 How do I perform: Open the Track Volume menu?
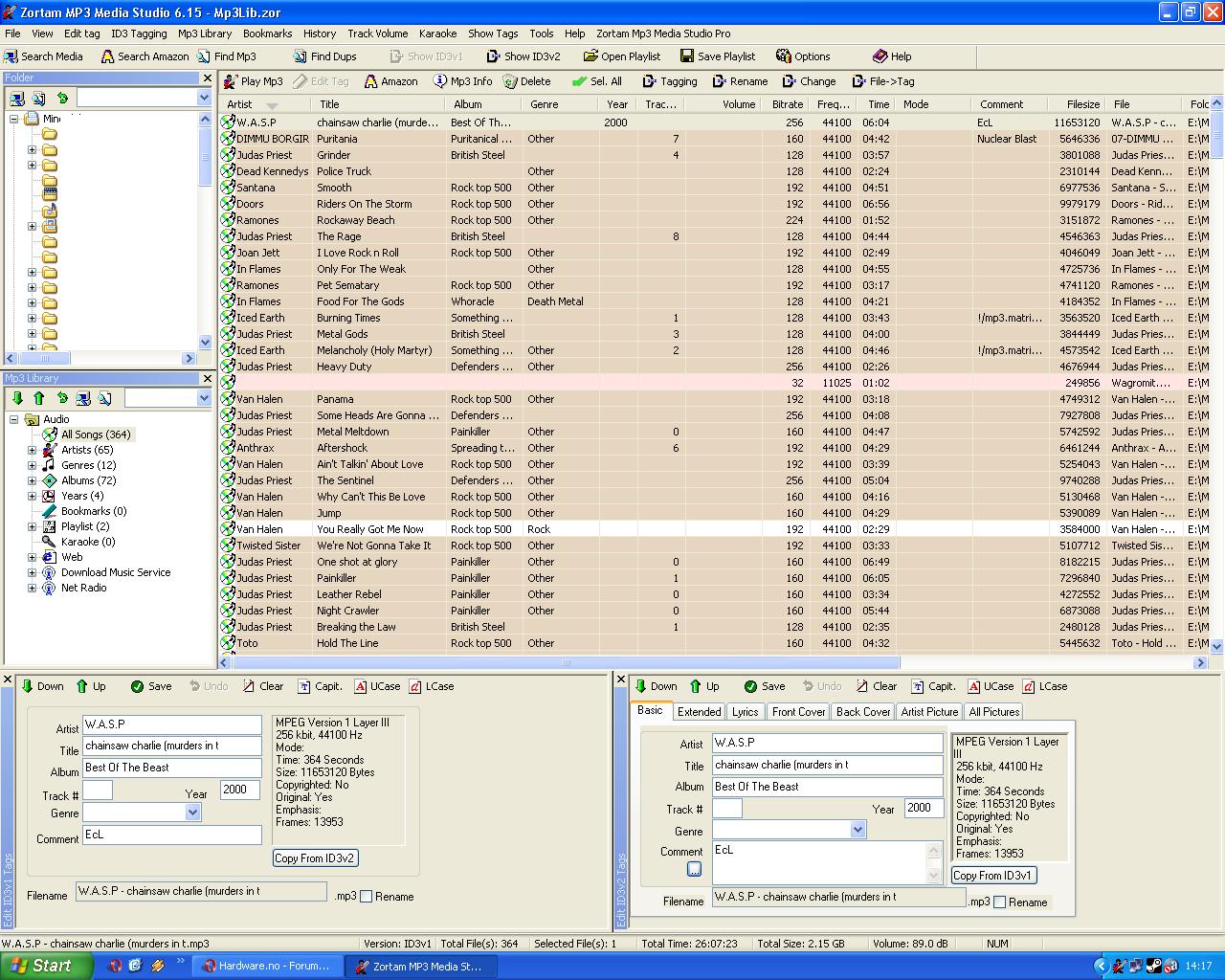tap(377, 33)
